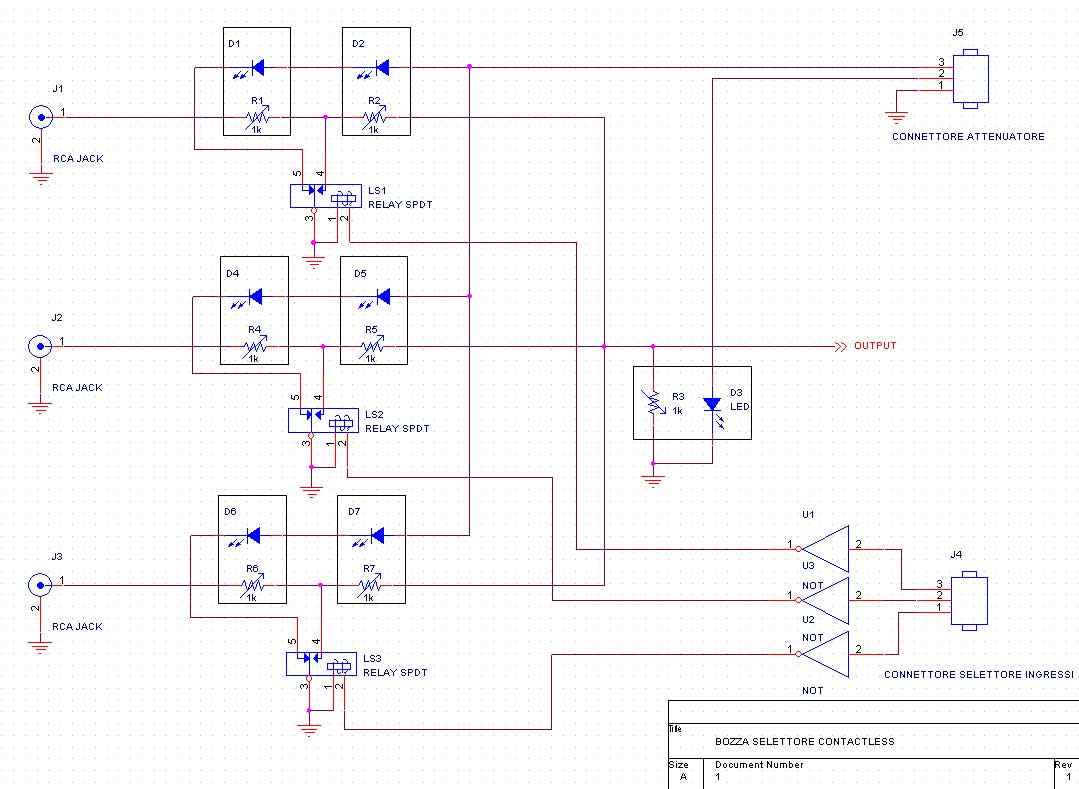Pick the R6 variable resistor symbol
Viewport: 1079px width, 789px height.
[252, 585]
